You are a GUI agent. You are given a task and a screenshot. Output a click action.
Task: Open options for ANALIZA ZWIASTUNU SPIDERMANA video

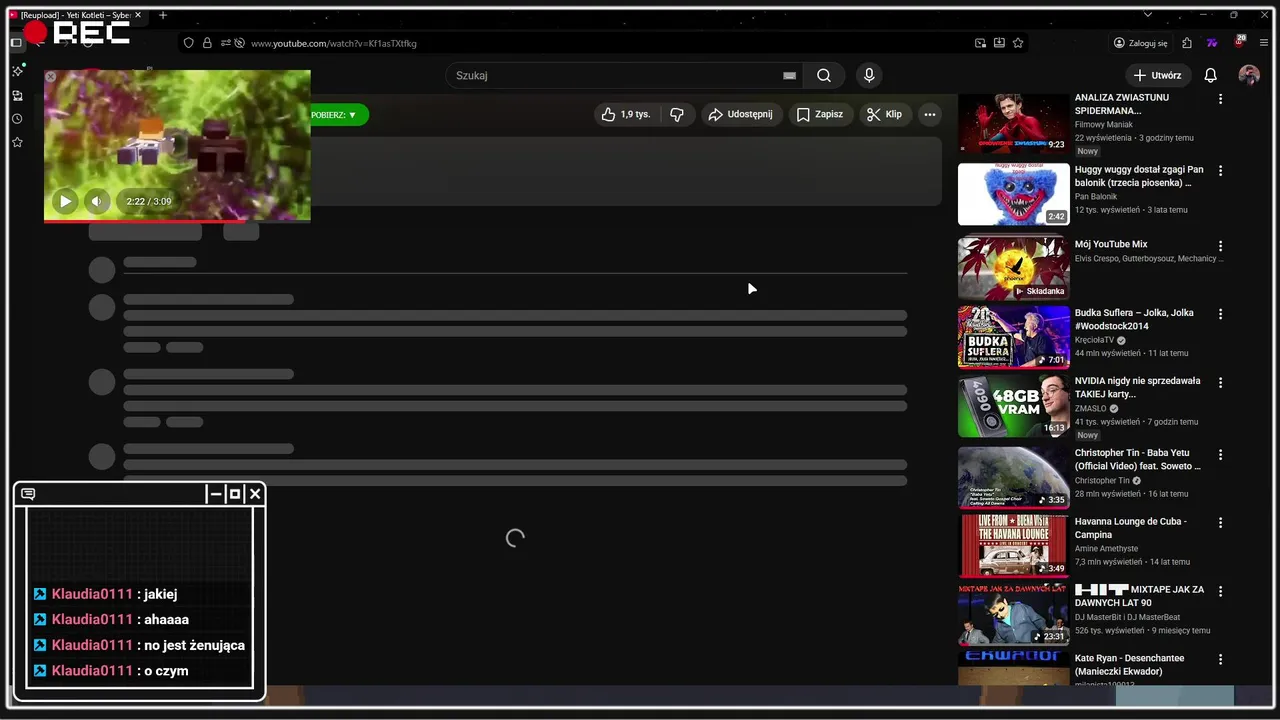coord(1220,99)
